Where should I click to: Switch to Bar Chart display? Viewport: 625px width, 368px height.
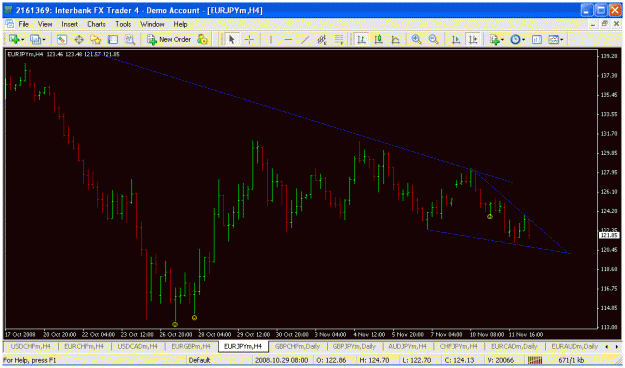(x=361, y=39)
